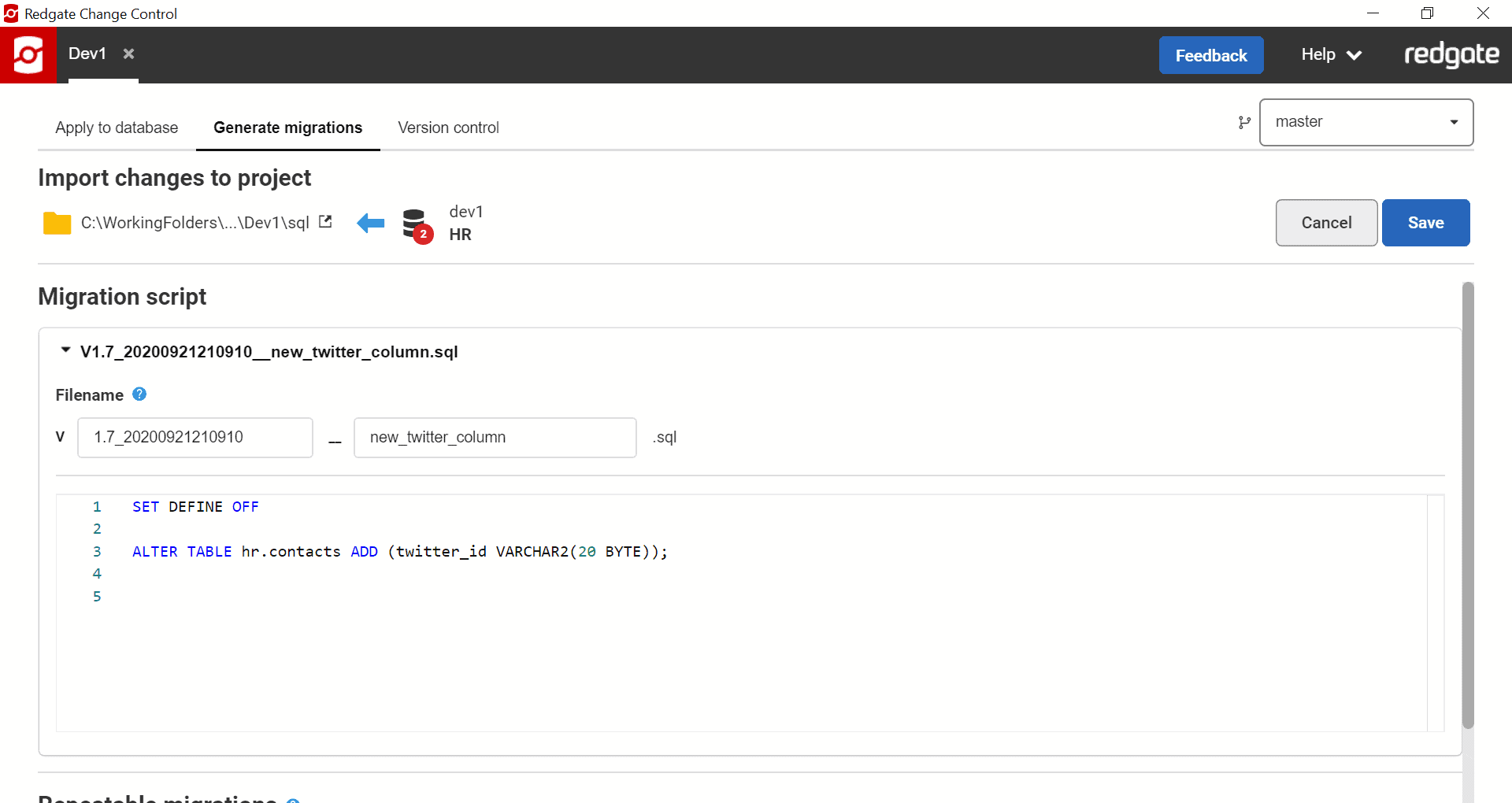Click the dev1 database name
The image size is (1512, 803).
(466, 212)
